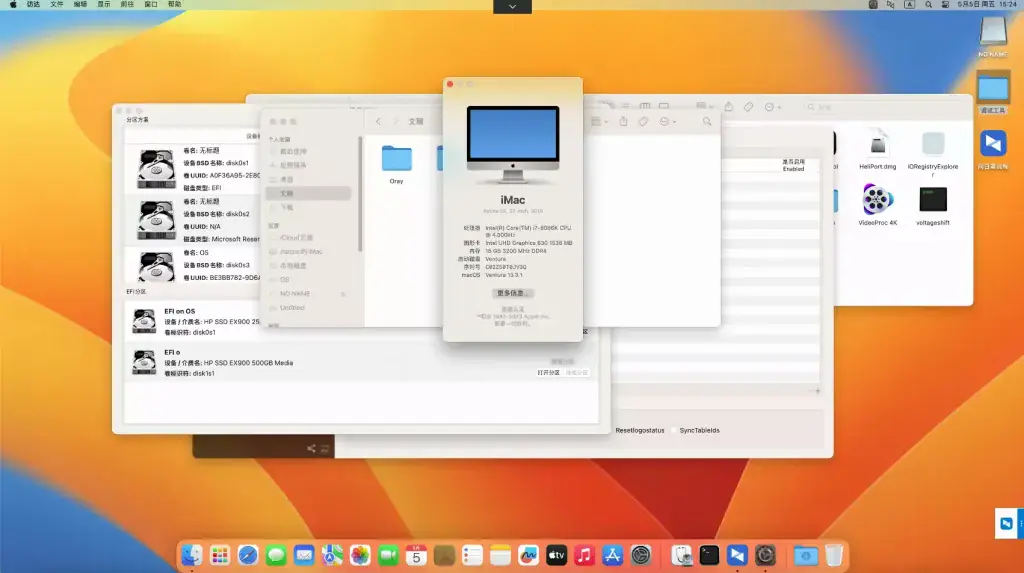The image size is (1024, 573).
Task: Open Photos app in the Dock
Action: click(x=360, y=555)
